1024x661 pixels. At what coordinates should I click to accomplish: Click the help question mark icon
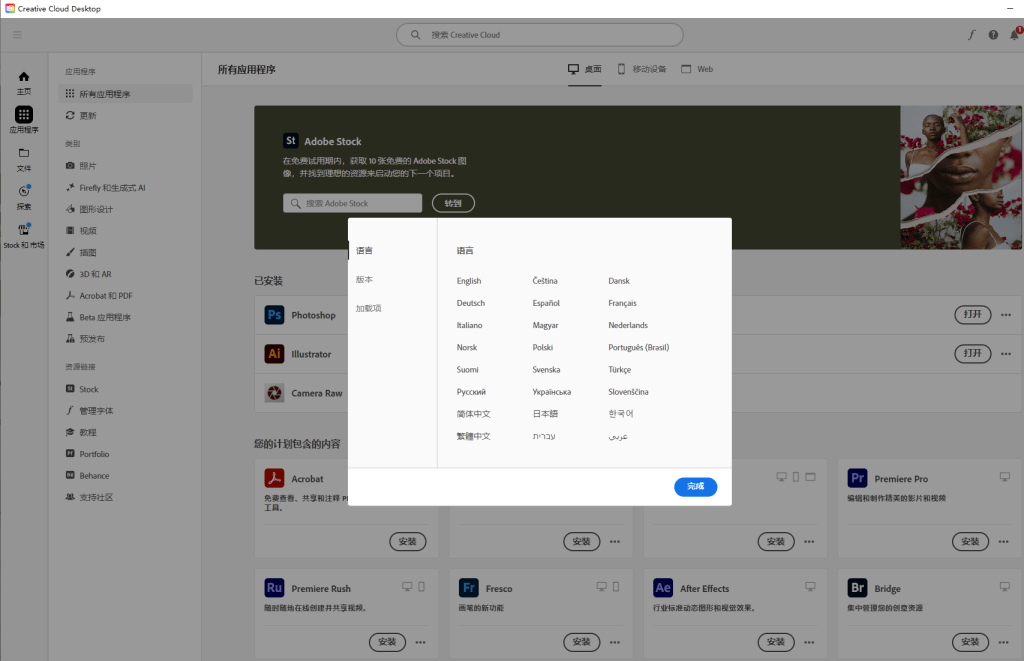point(993,35)
